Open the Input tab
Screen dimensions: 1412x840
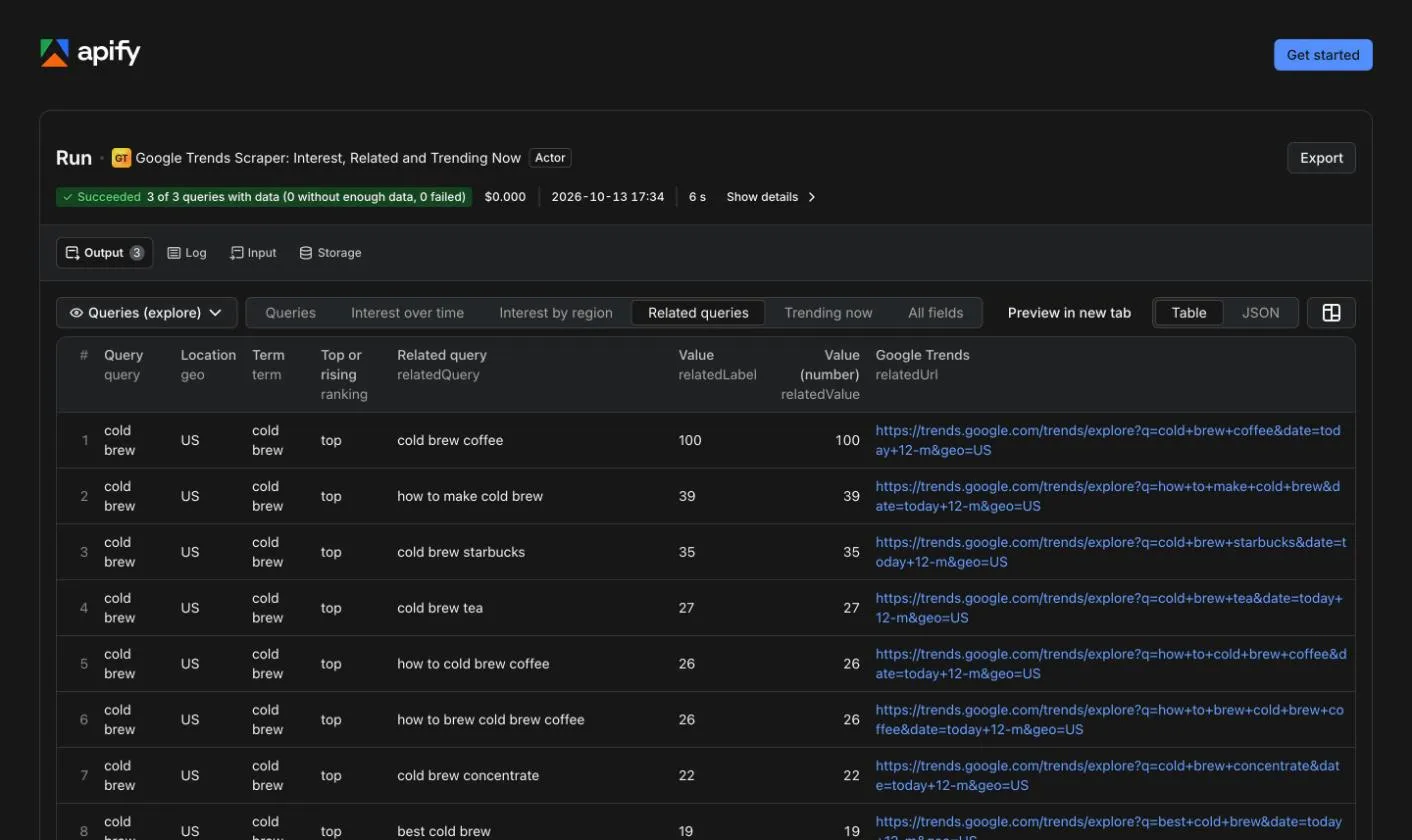tap(253, 253)
